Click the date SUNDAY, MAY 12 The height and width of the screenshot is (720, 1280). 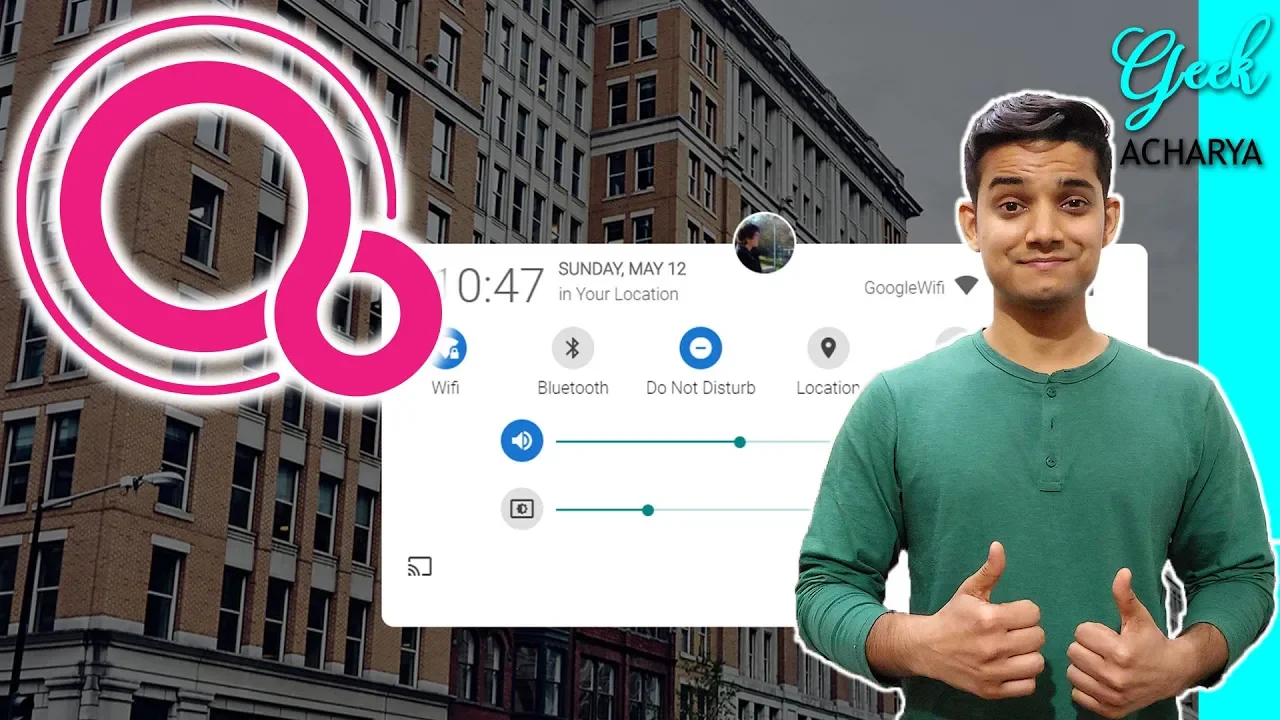point(622,269)
